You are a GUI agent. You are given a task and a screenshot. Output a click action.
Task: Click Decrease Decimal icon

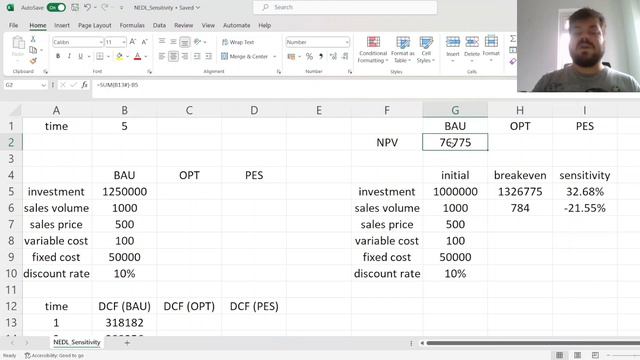[x=345, y=56]
